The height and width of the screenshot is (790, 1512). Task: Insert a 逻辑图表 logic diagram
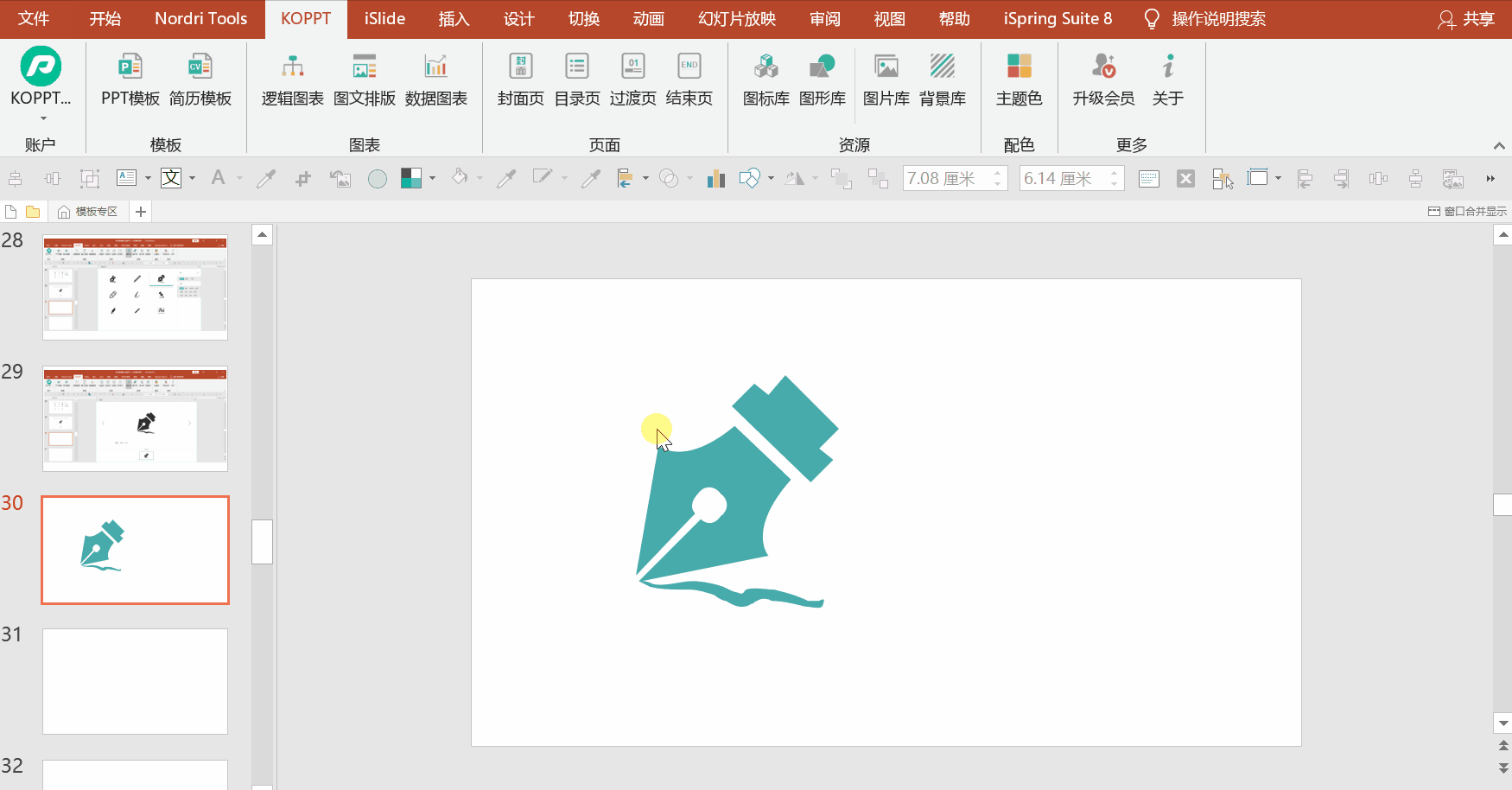click(293, 78)
